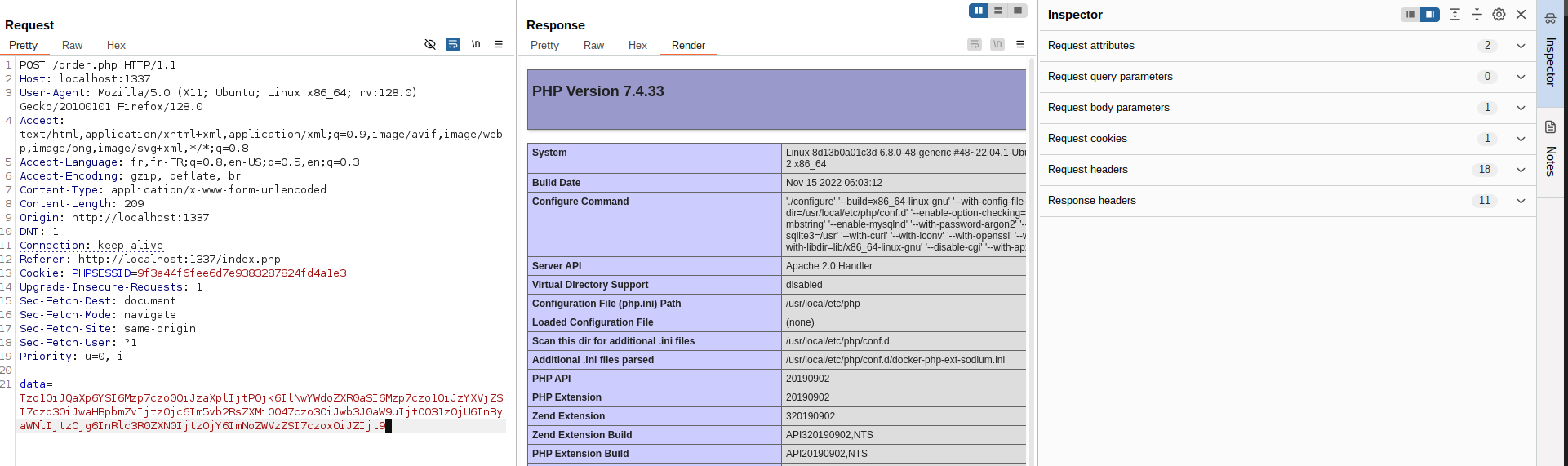Select top-bottom split layout icon
The image size is (1568, 466).
tap(997, 11)
